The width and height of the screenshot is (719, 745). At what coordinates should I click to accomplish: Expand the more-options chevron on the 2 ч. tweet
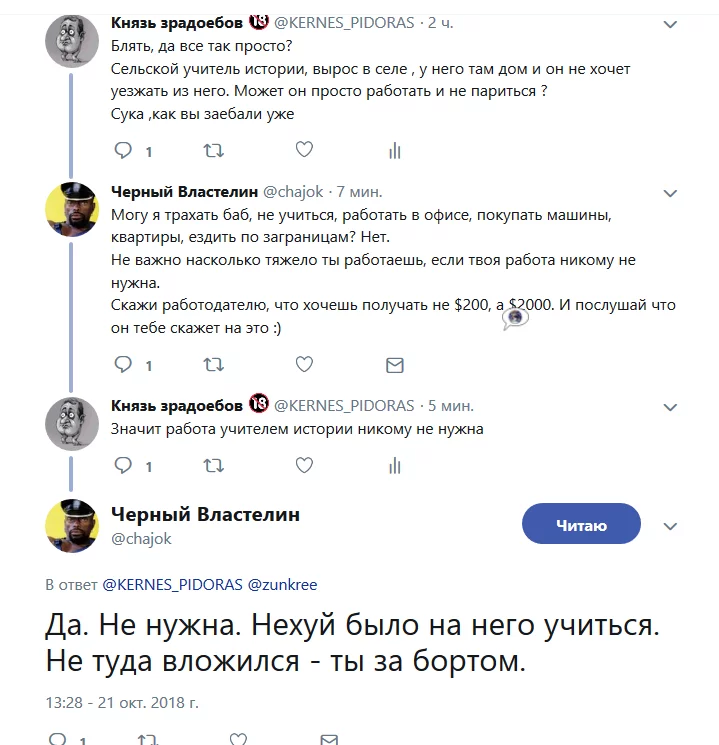point(671,25)
